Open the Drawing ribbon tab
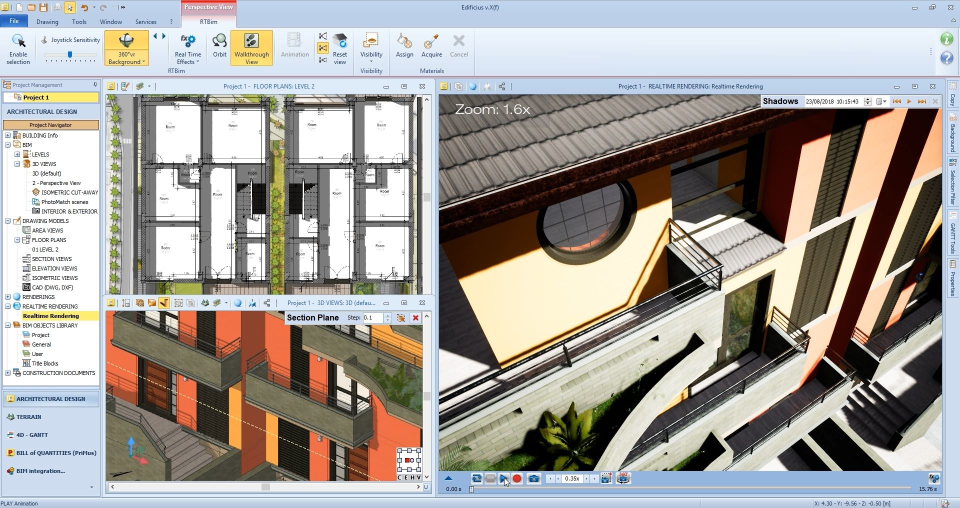Screen dimensions: 960x508 click(47, 20)
